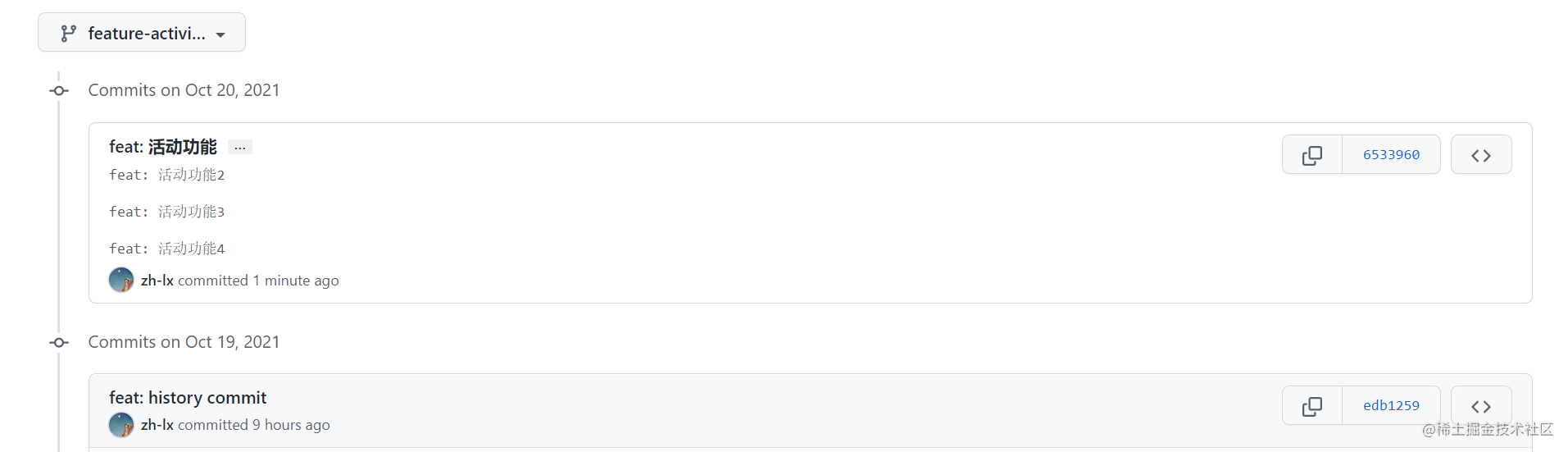Click the branch selector caret arrow

(x=220, y=35)
